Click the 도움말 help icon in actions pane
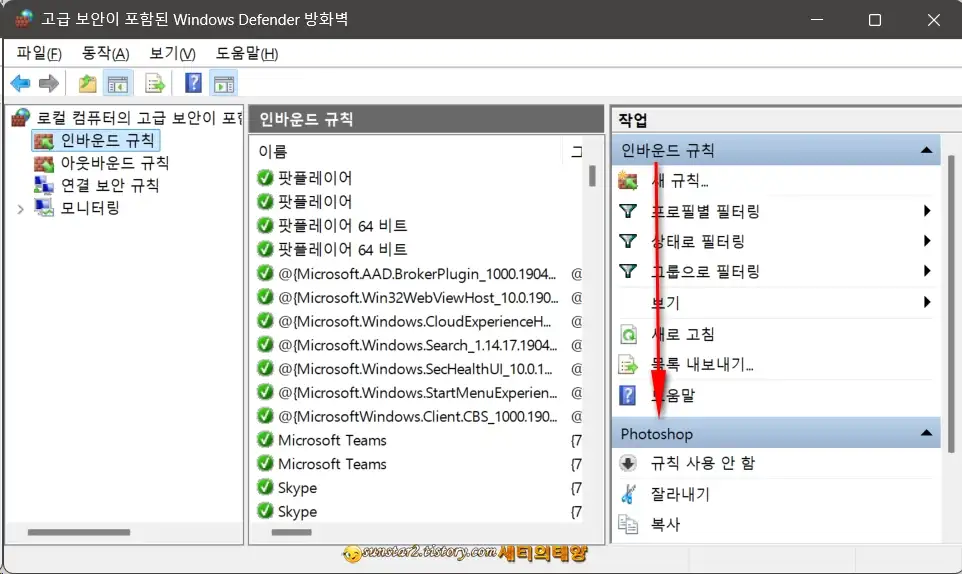 628,396
